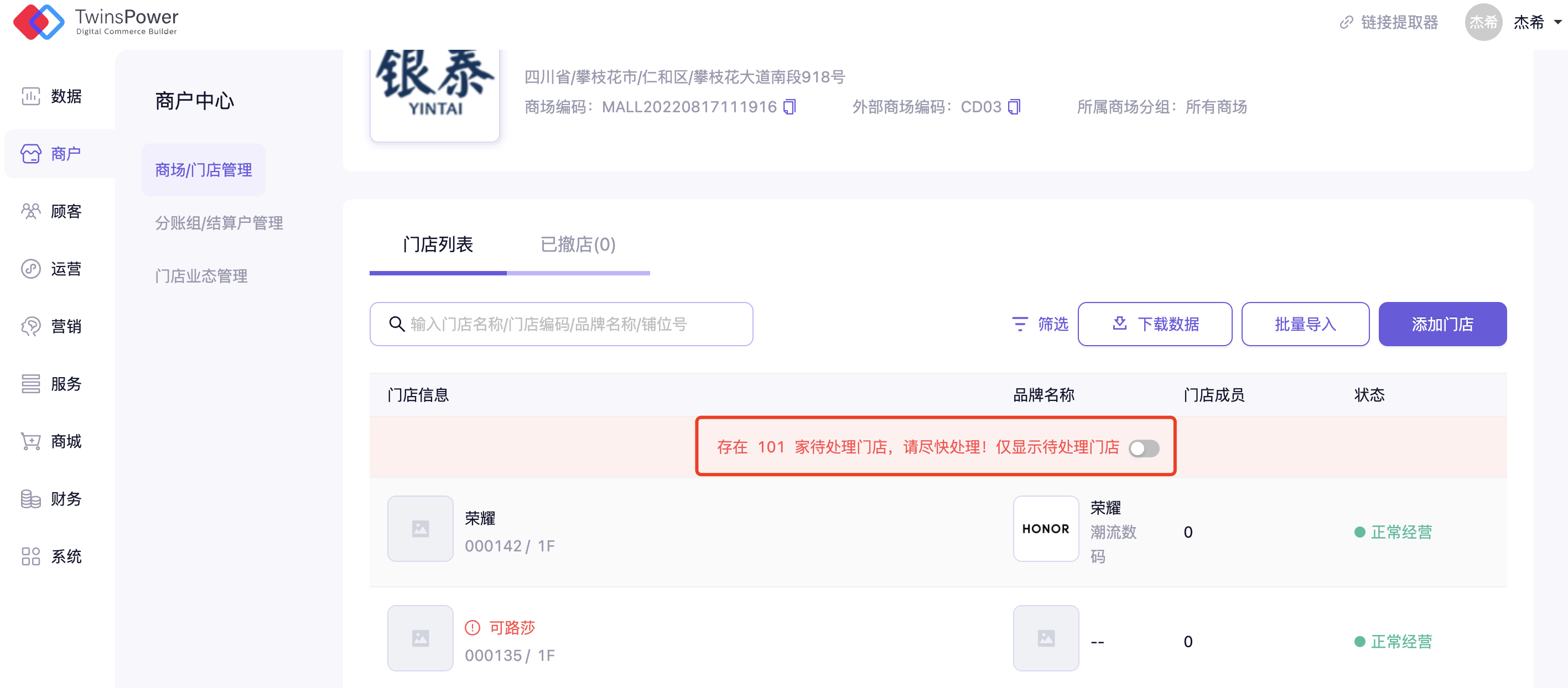Click the 链接提取器 link icon
This screenshot has width=1568, height=688.
(1346, 23)
